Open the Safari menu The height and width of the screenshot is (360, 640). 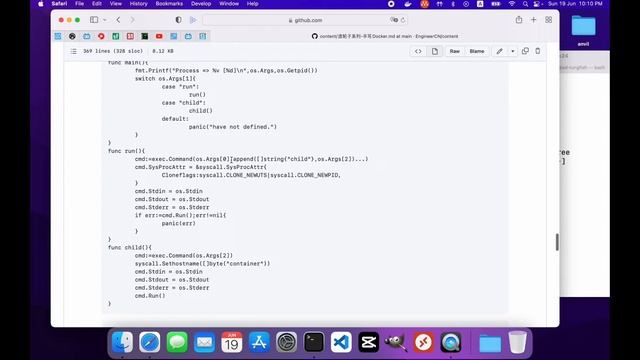pos(59,4)
